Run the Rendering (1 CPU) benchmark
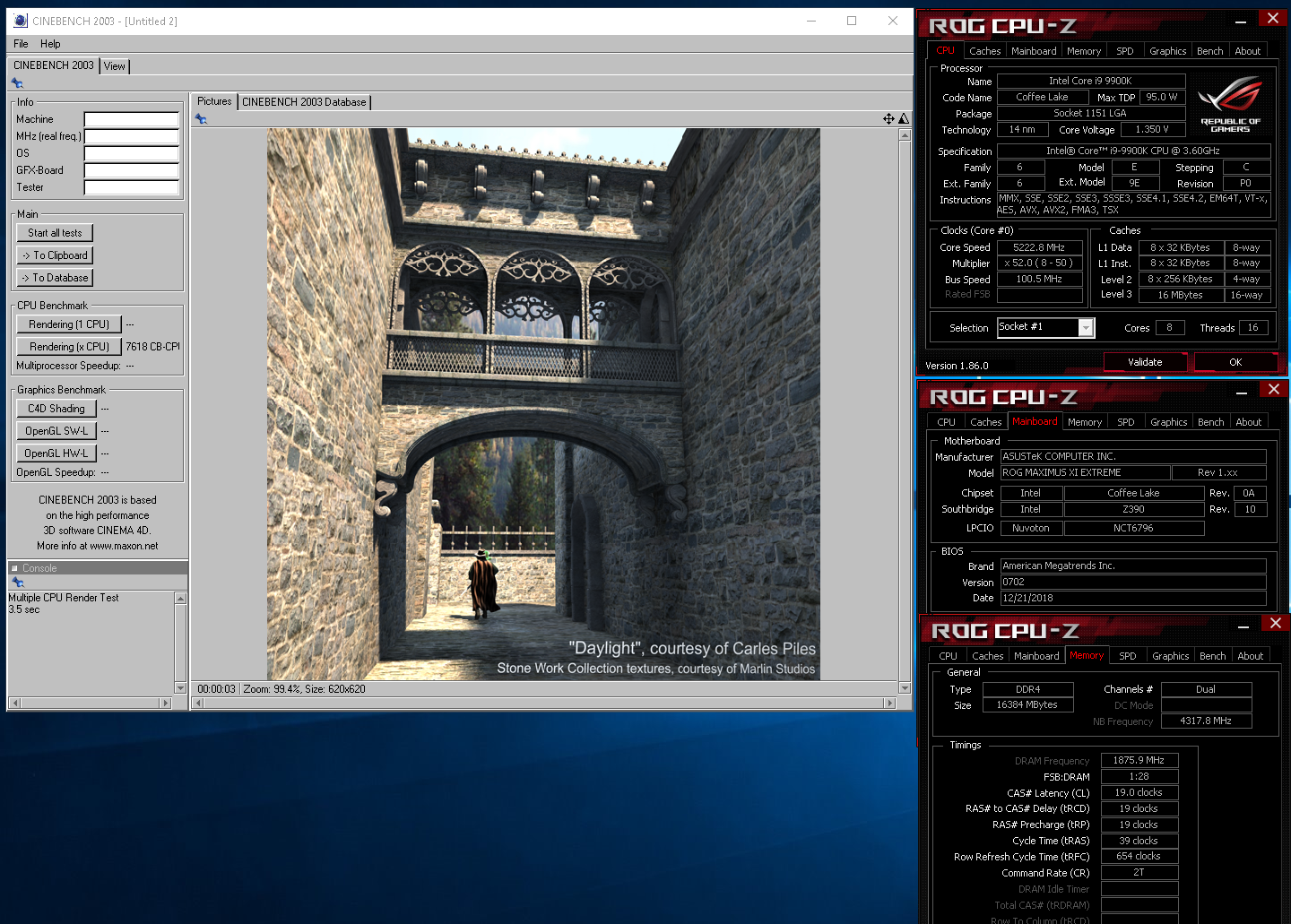Viewport: 1291px width, 924px height. [69, 324]
